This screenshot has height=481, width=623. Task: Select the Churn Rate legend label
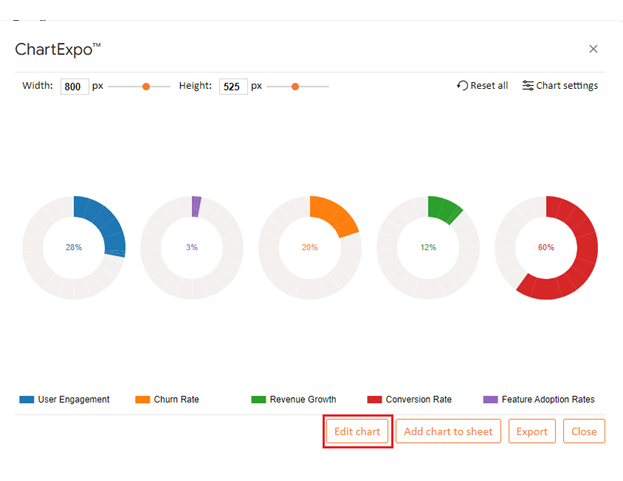click(176, 400)
